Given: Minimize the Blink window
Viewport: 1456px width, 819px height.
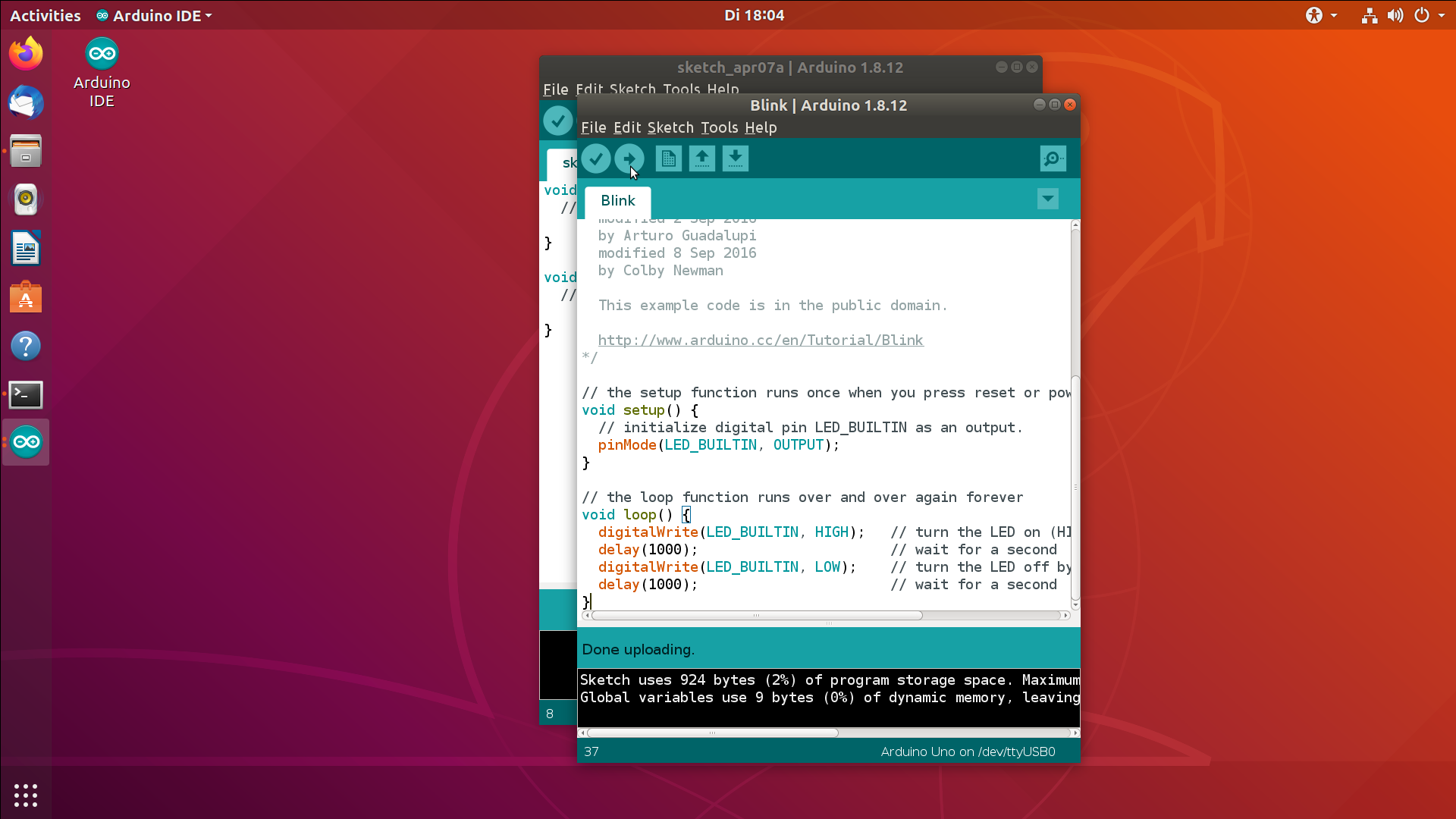Looking at the screenshot, I should 1040,105.
